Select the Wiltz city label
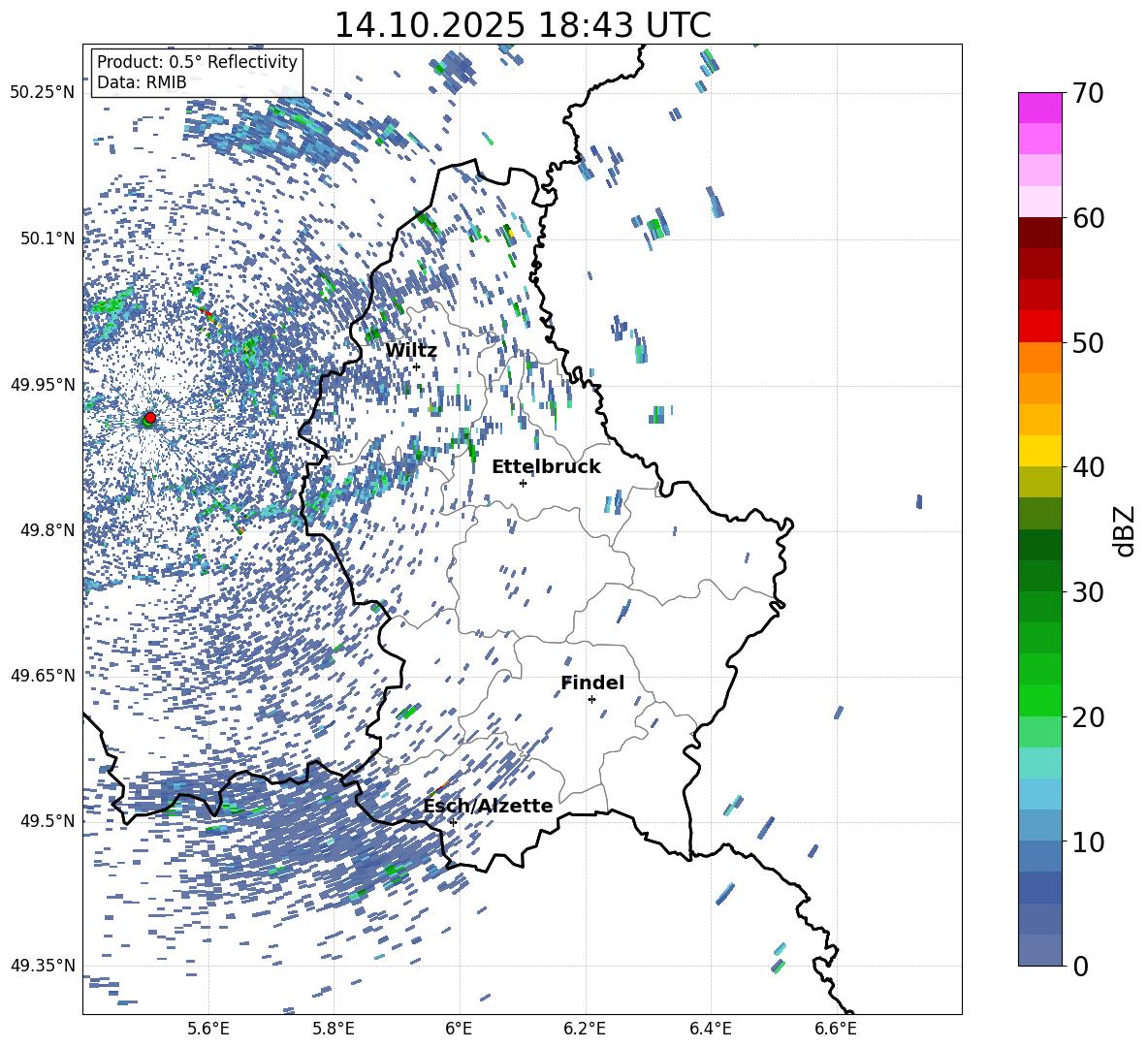The width and height of the screenshot is (1148, 1048). click(411, 350)
